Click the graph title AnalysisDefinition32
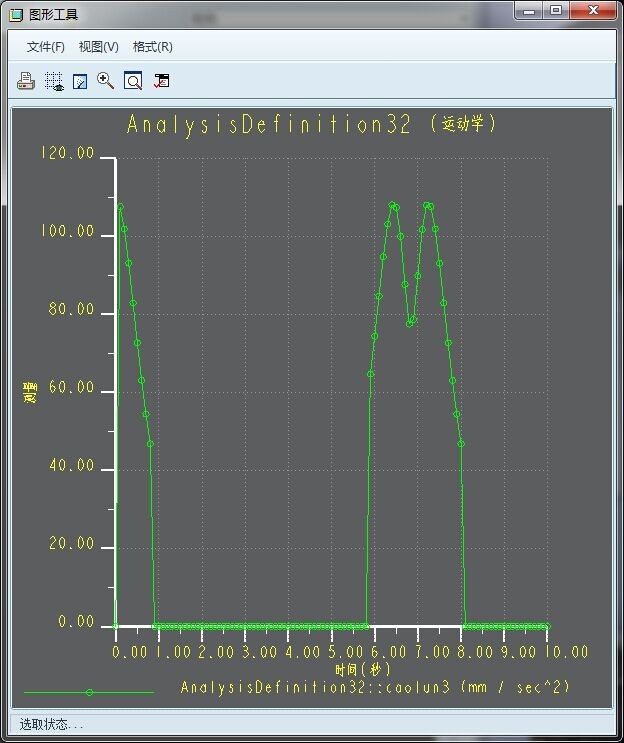This screenshot has width=624, height=743. (269, 125)
